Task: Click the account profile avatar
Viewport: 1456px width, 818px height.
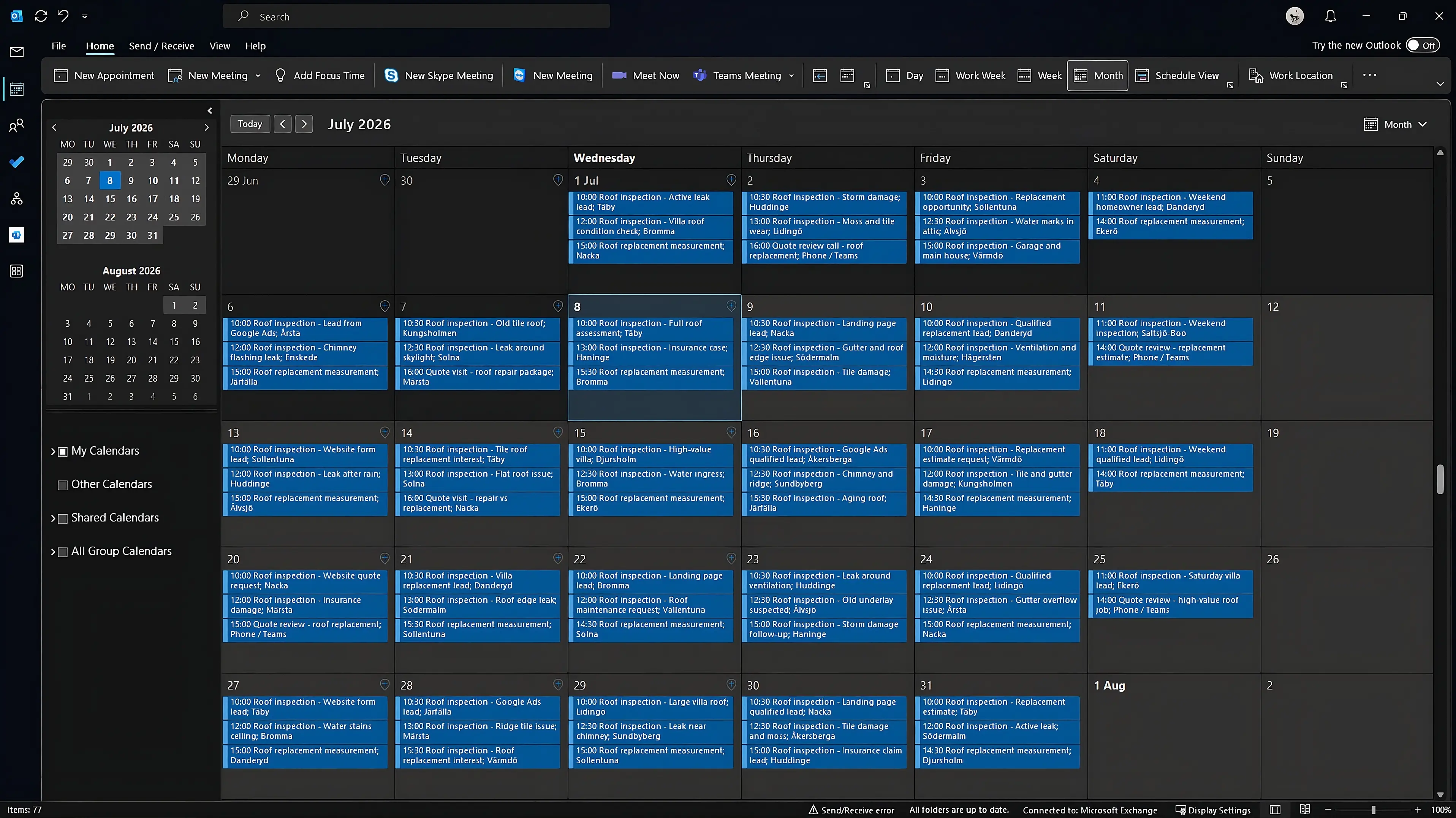Action: [1295, 16]
